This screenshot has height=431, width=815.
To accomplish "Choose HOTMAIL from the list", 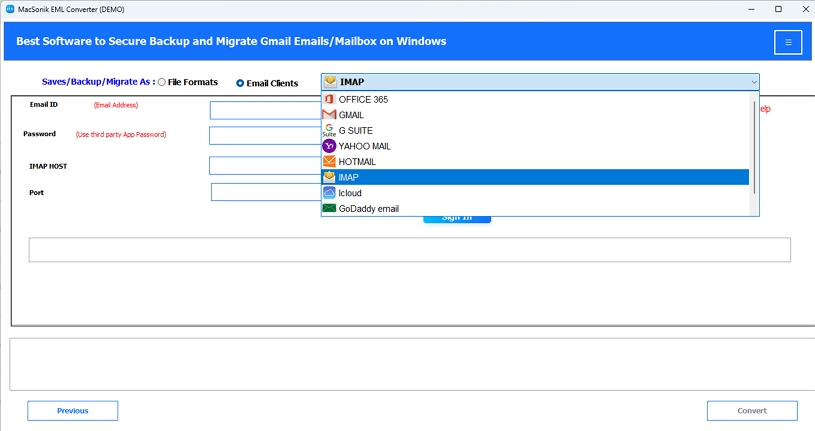I will 535,162.
